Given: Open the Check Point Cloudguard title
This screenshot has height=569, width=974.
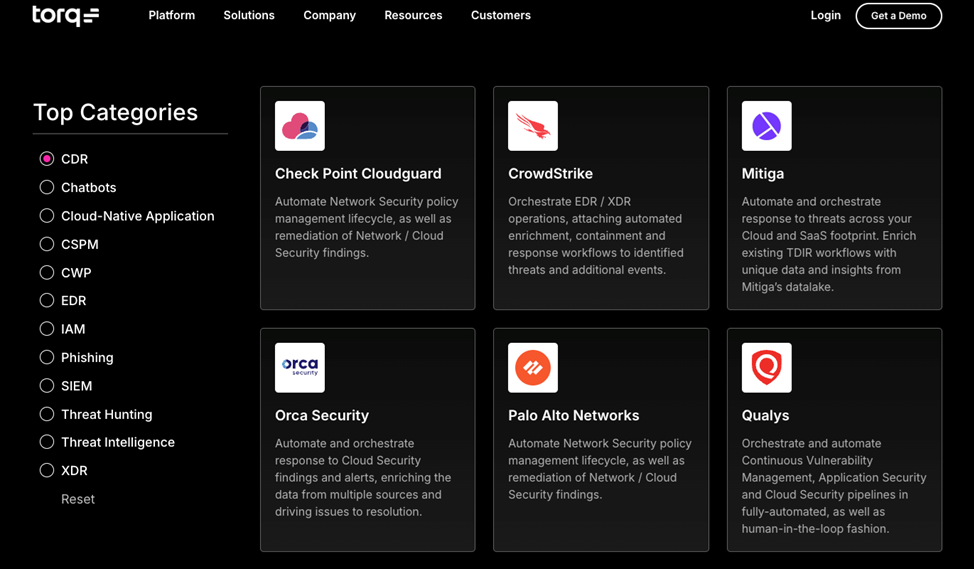Looking at the screenshot, I should 358,173.
